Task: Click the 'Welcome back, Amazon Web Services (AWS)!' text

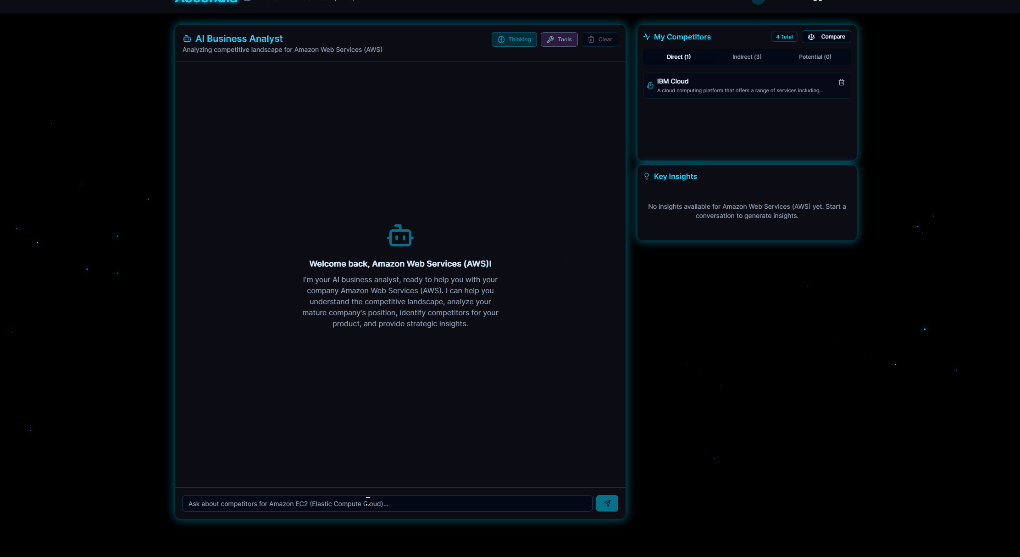Action: click(x=400, y=264)
